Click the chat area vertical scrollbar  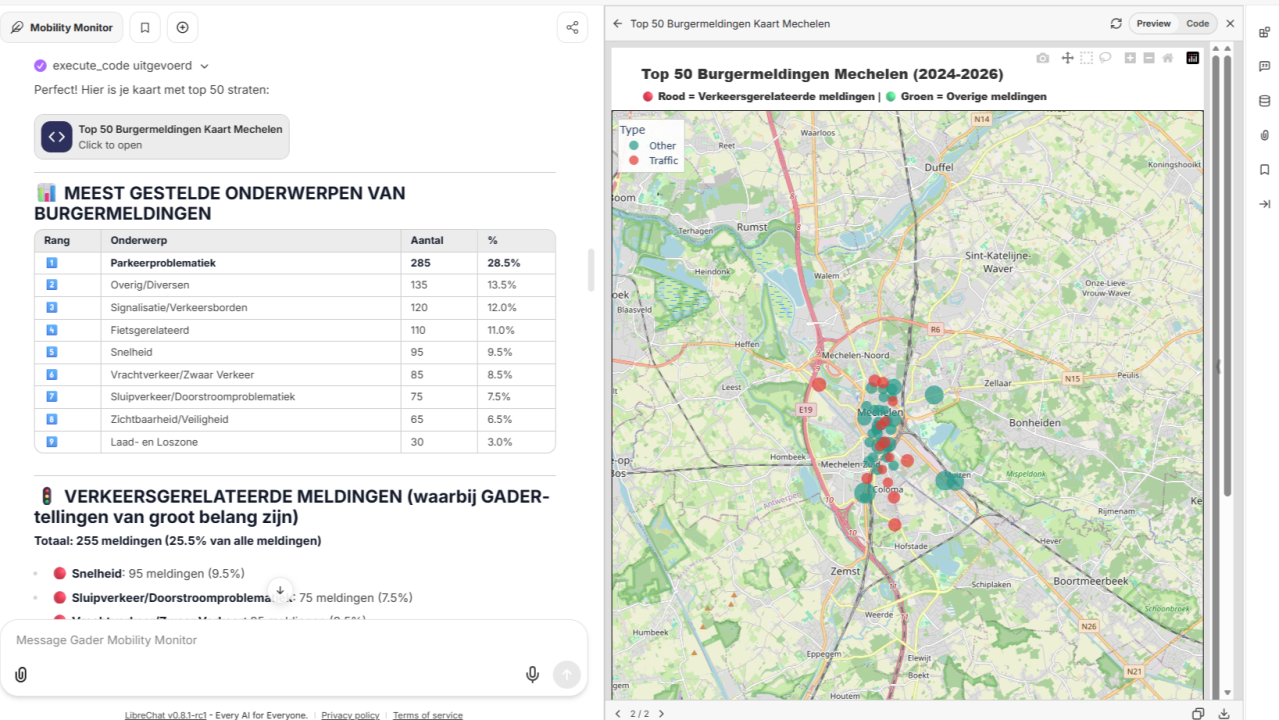(x=591, y=270)
